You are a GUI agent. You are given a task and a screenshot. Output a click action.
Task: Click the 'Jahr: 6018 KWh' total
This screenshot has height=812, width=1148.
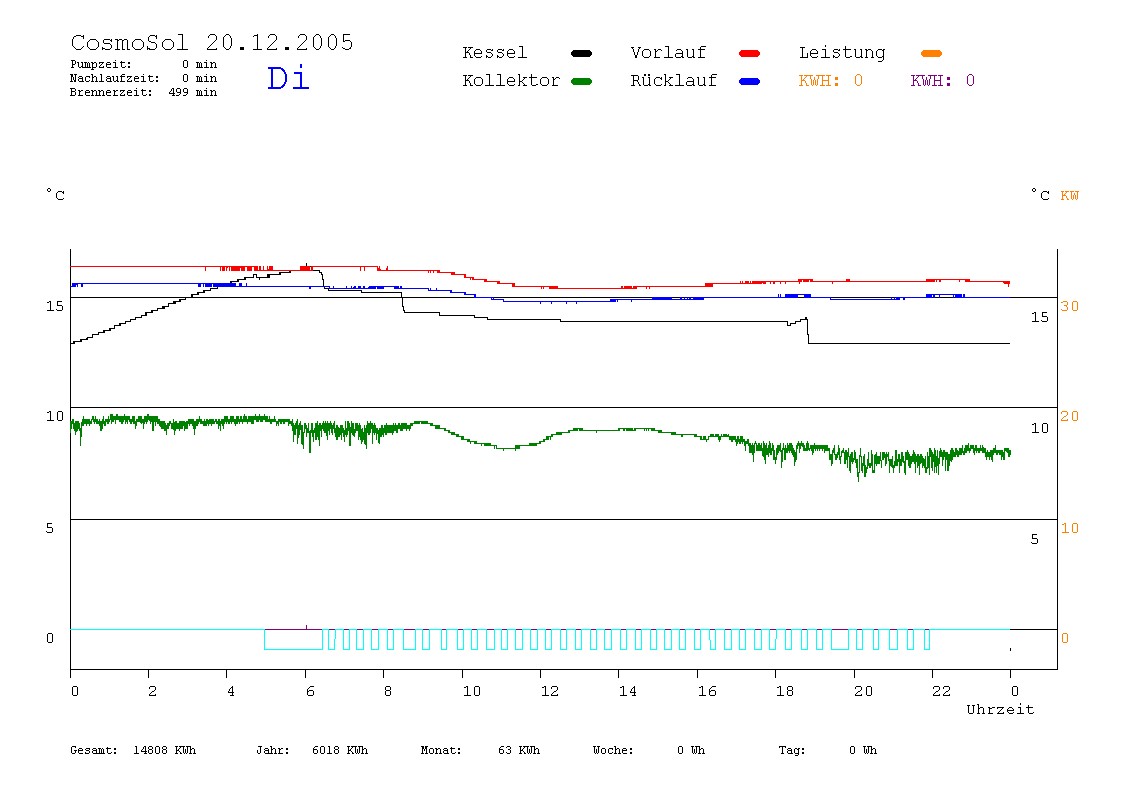point(312,750)
